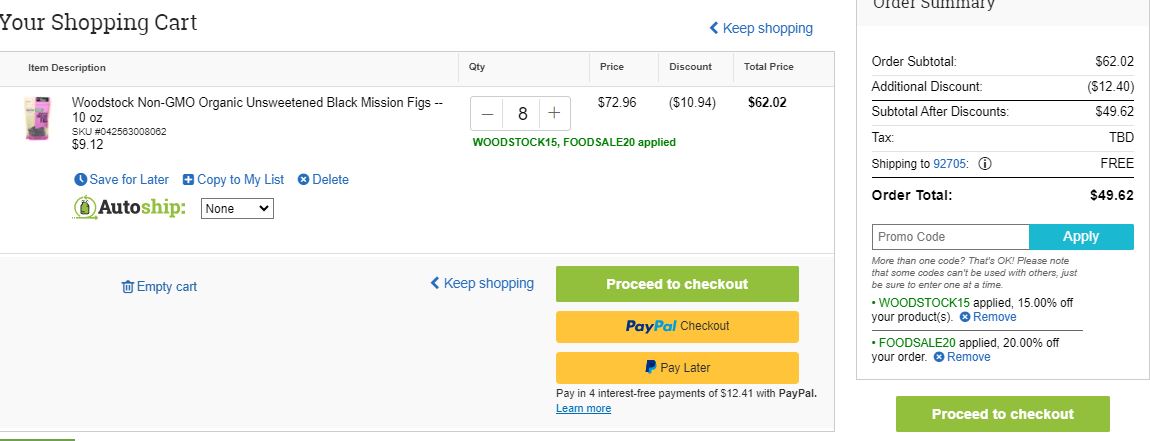Increase figs quantity with plus button
The height and width of the screenshot is (441, 1150).
click(x=554, y=114)
